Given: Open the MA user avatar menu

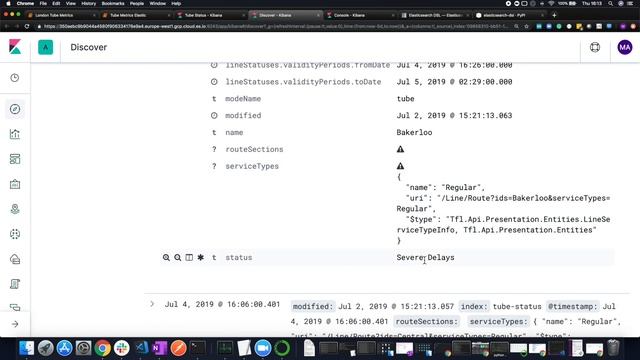Looking at the screenshot, I should [624, 47].
